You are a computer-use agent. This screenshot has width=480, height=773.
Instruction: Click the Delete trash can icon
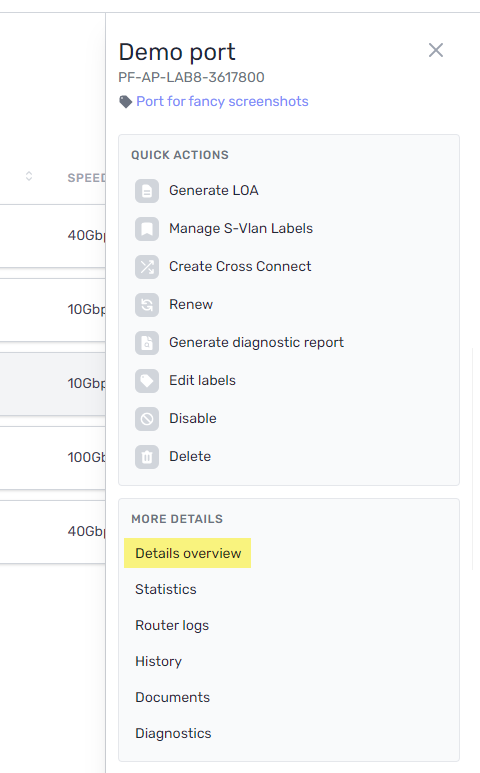147,457
